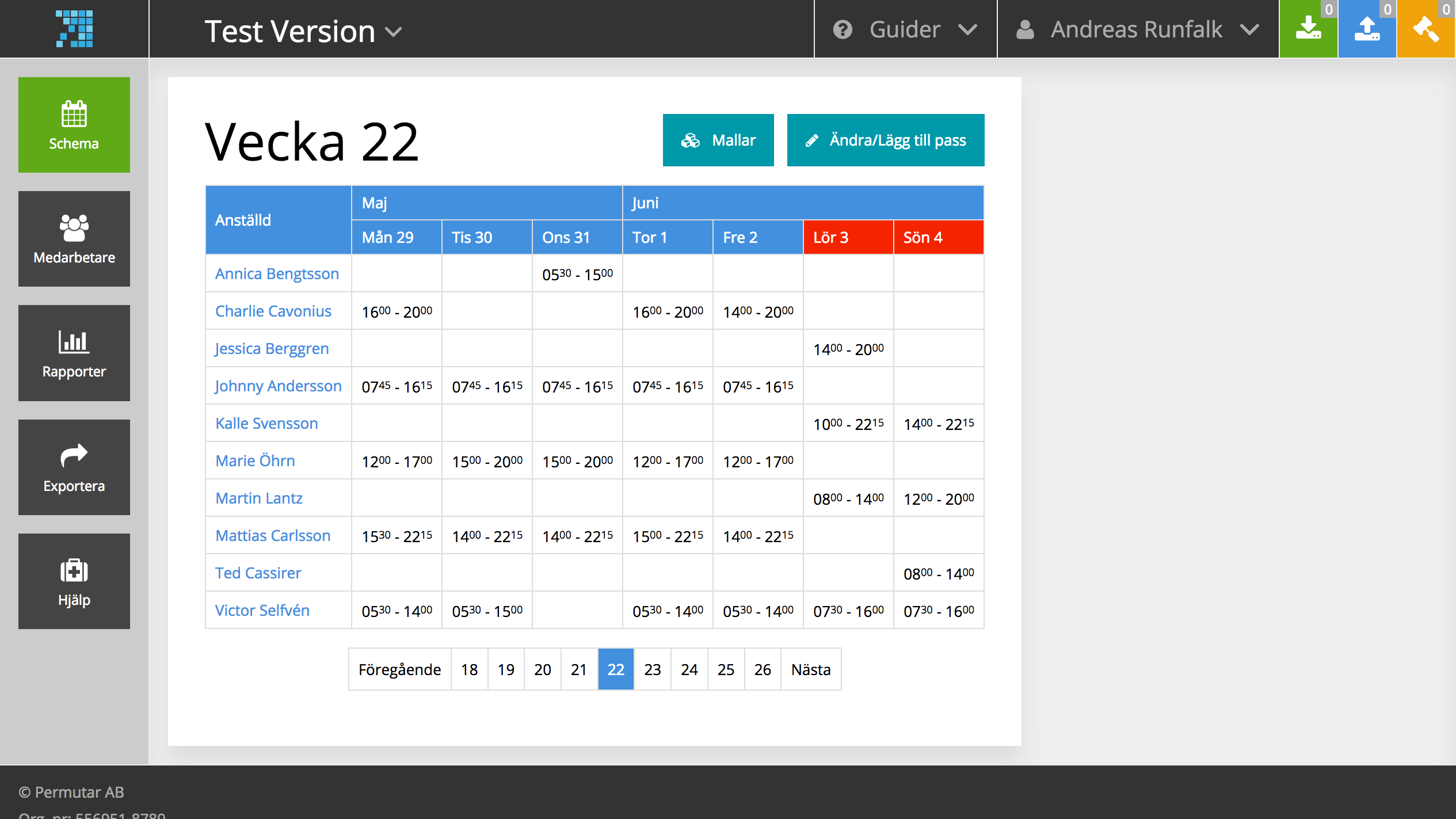Click the Fre 2 column header

tap(758, 237)
